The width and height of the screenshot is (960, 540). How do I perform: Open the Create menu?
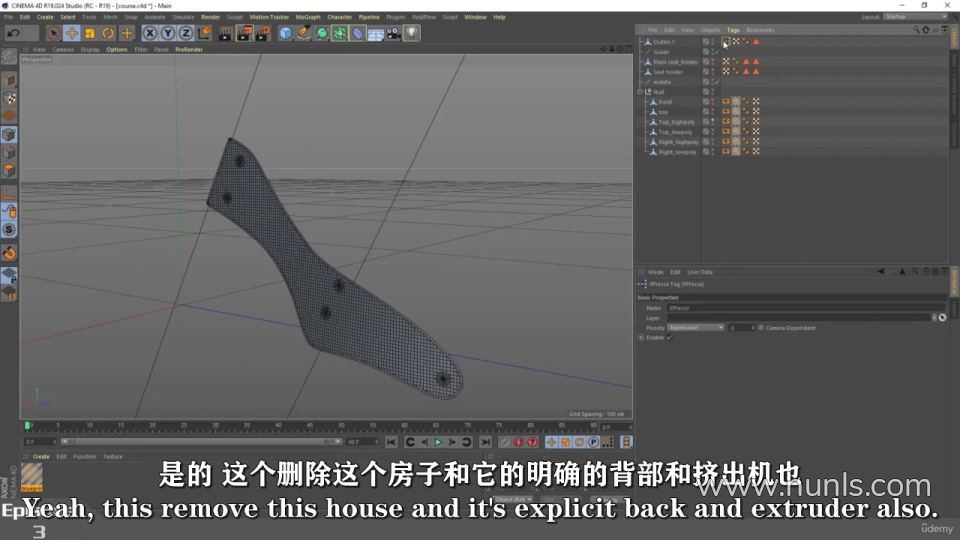coord(45,17)
